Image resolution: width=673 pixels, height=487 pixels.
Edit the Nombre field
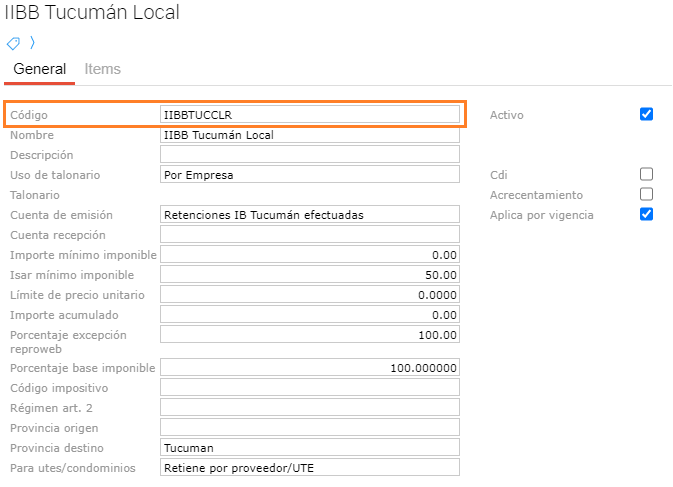(309, 135)
